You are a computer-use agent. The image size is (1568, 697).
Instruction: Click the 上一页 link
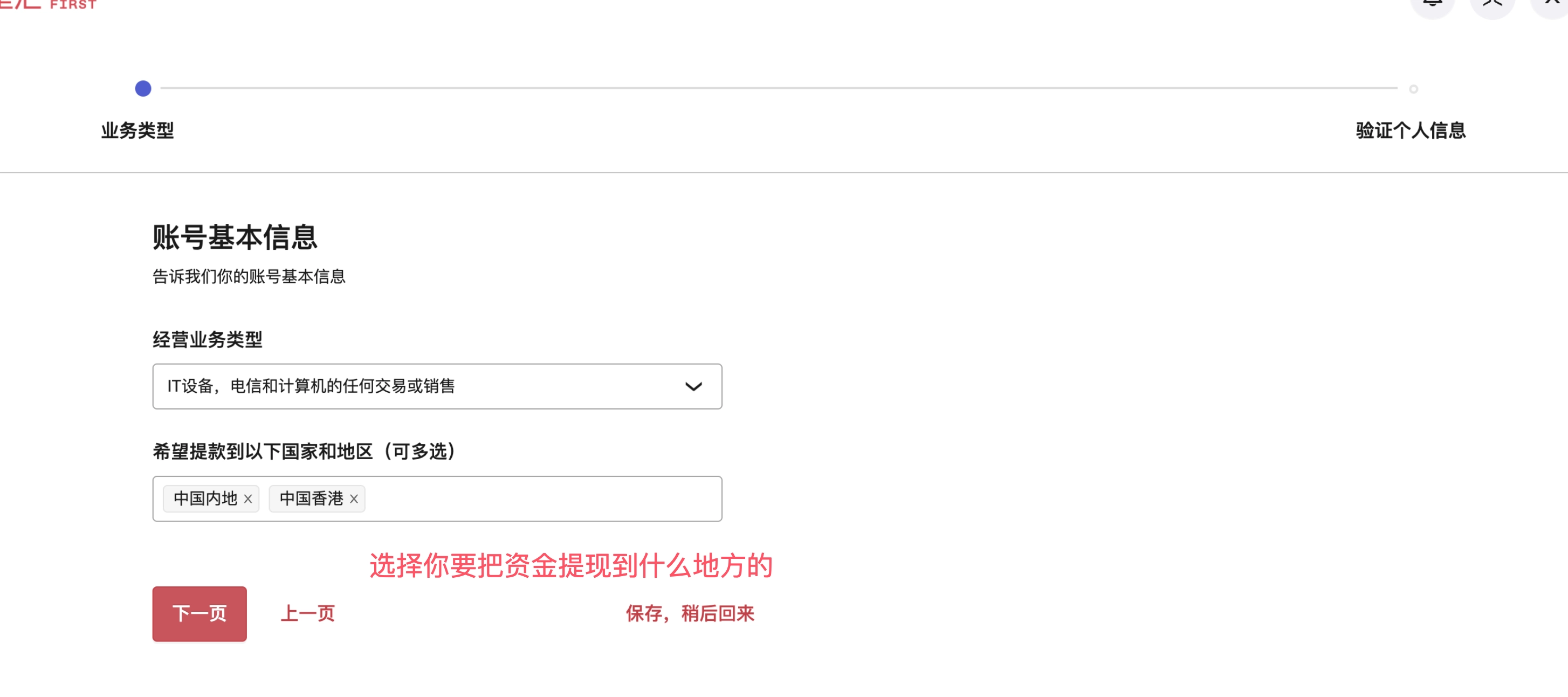(x=307, y=613)
